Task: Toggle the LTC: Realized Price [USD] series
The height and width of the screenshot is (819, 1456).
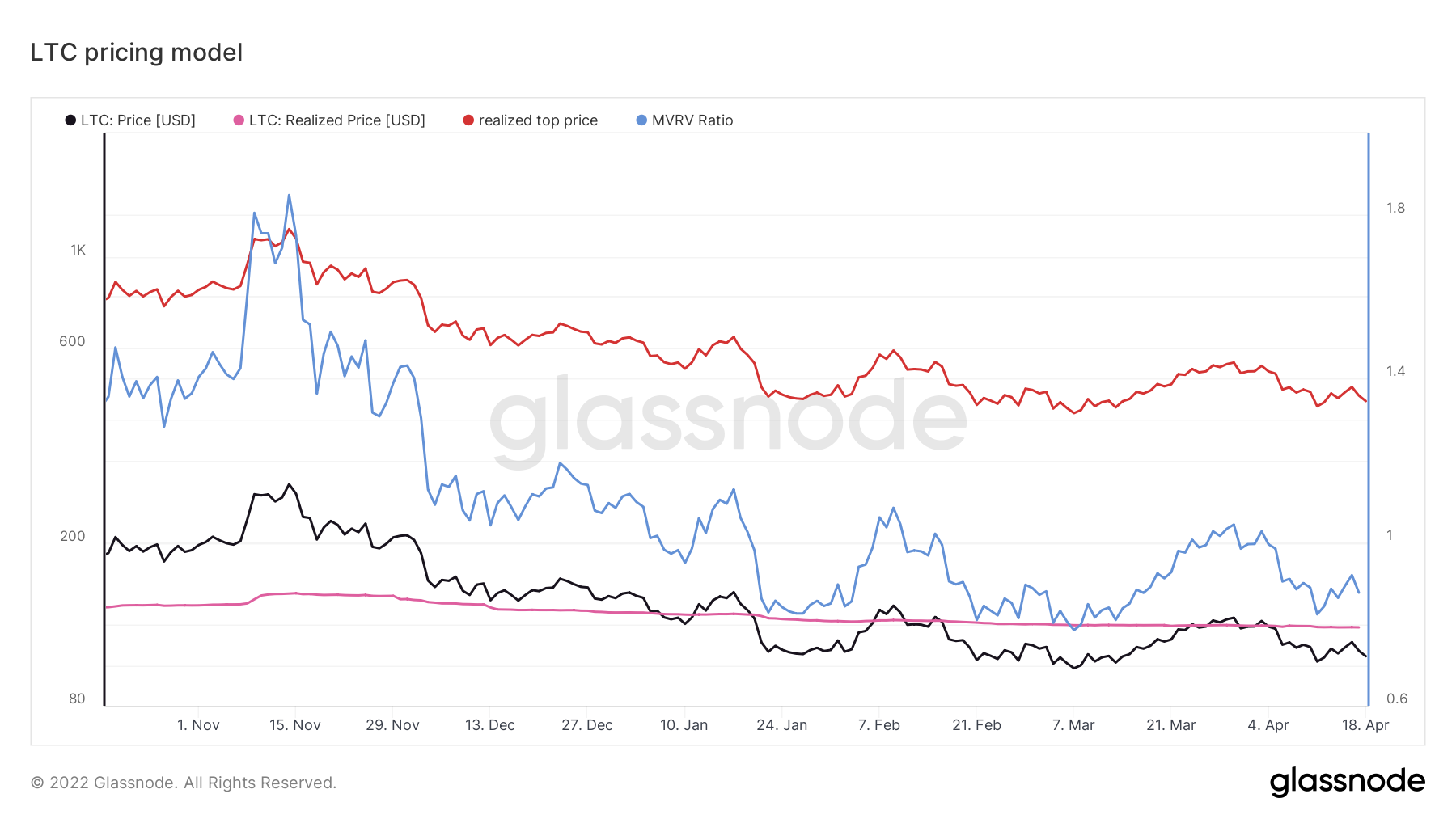Action: [x=336, y=120]
